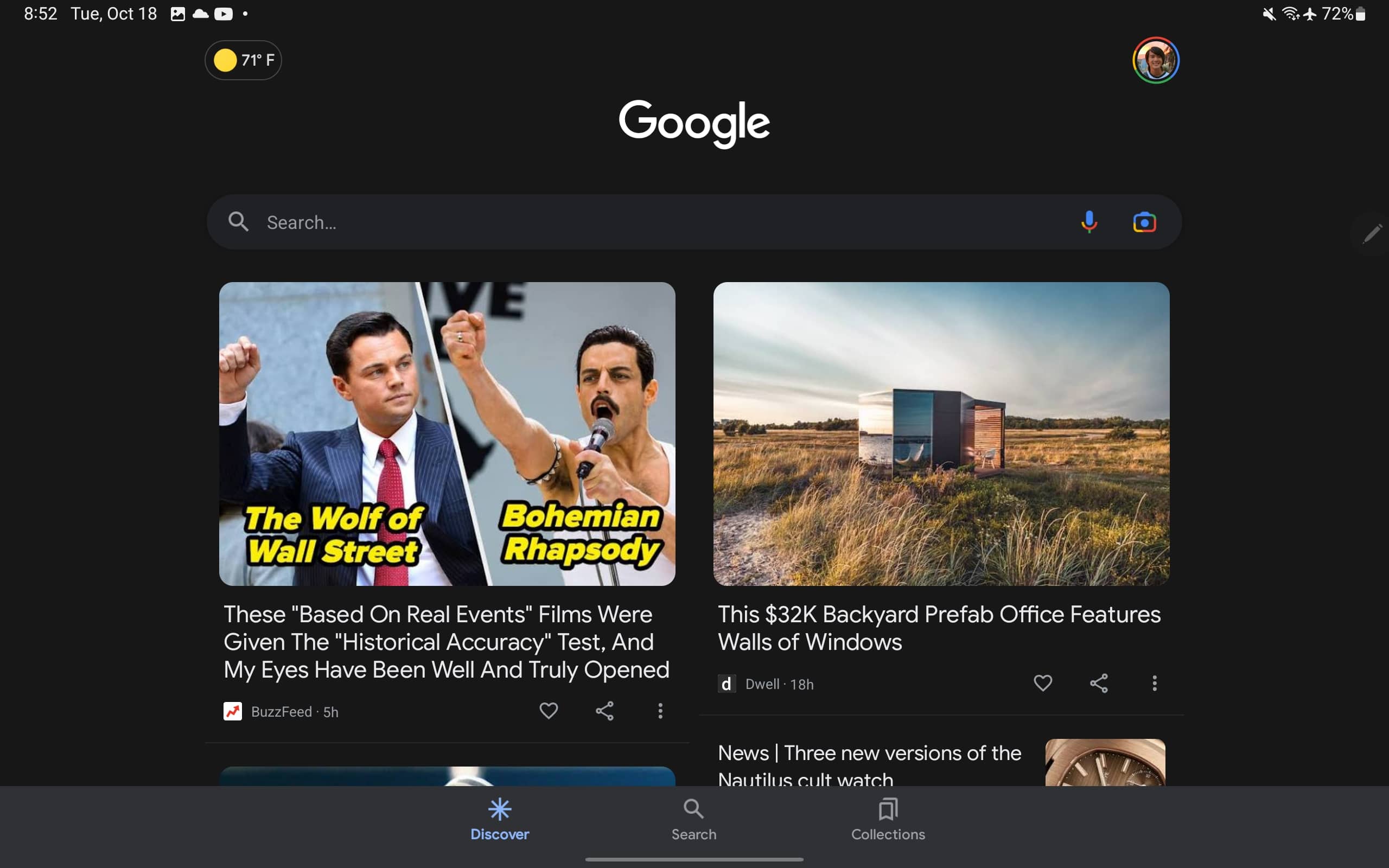
Task: Open the account profile picture
Action: (x=1155, y=60)
